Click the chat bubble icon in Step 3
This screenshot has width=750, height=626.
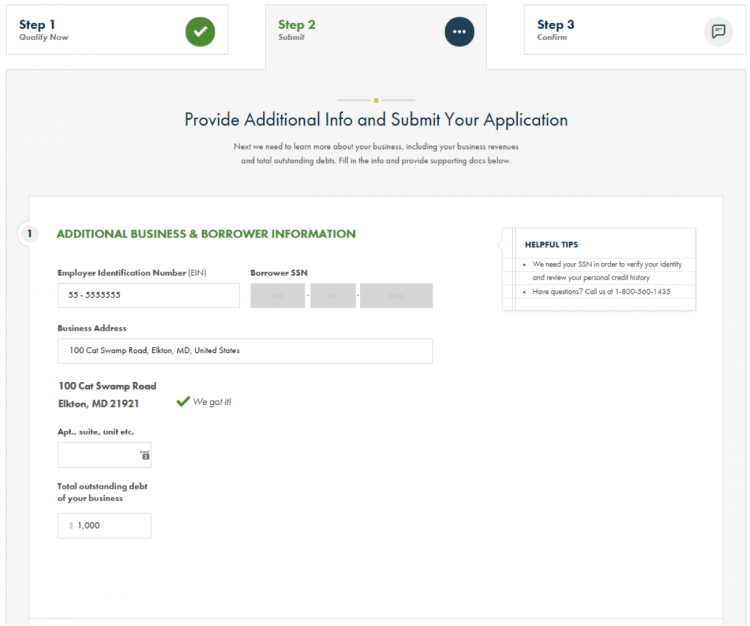717,31
